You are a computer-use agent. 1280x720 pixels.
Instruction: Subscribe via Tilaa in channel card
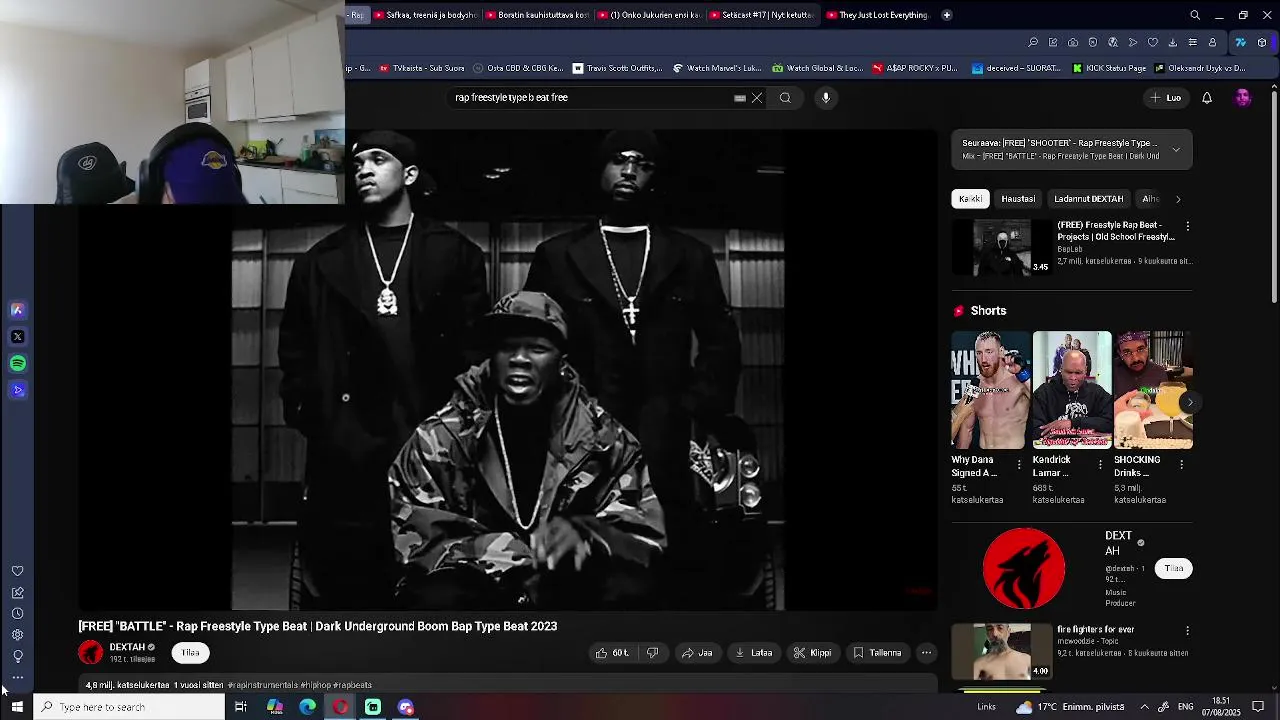click(x=1174, y=568)
